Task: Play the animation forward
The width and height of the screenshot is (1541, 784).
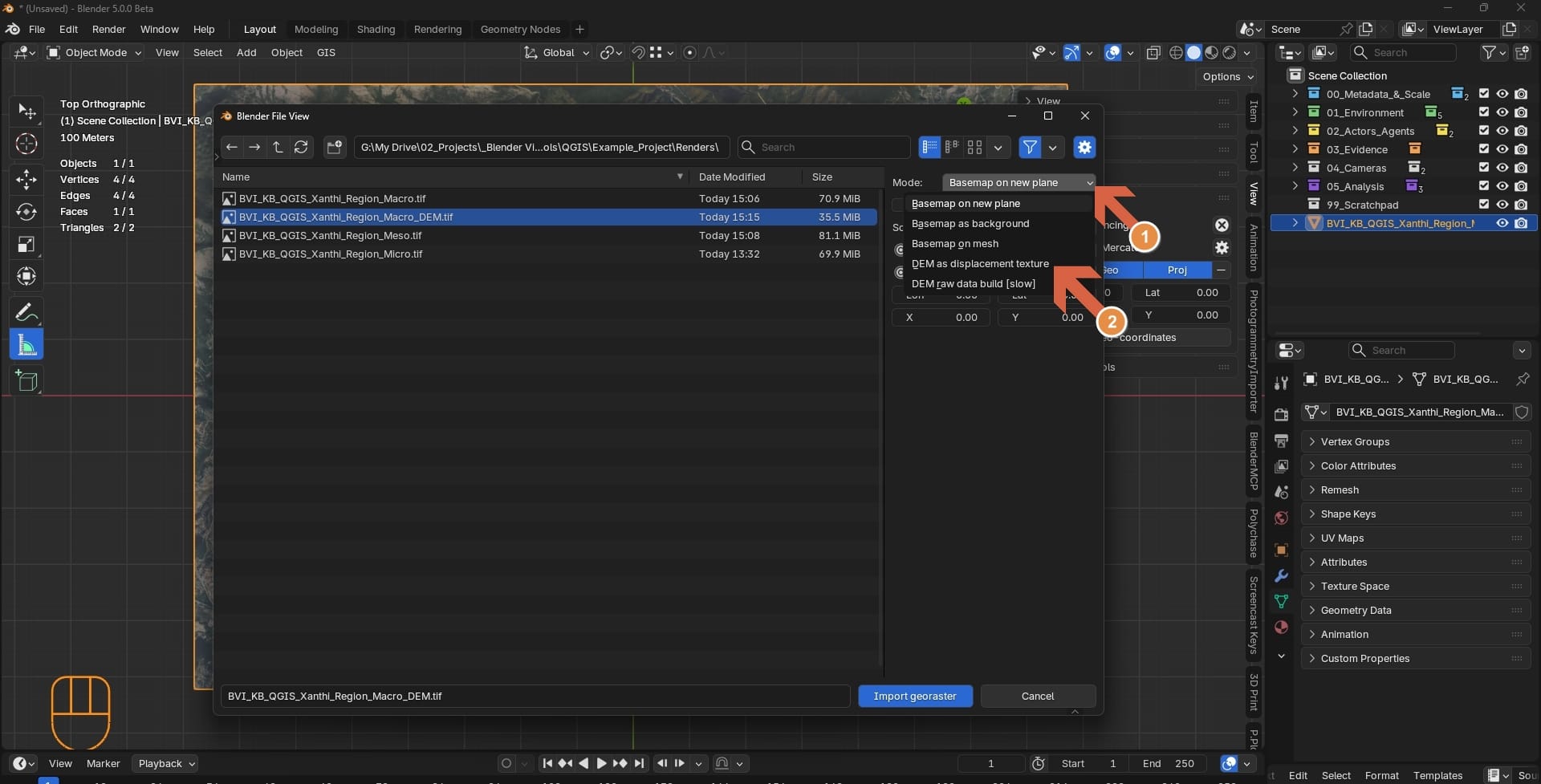Action: tap(601, 763)
